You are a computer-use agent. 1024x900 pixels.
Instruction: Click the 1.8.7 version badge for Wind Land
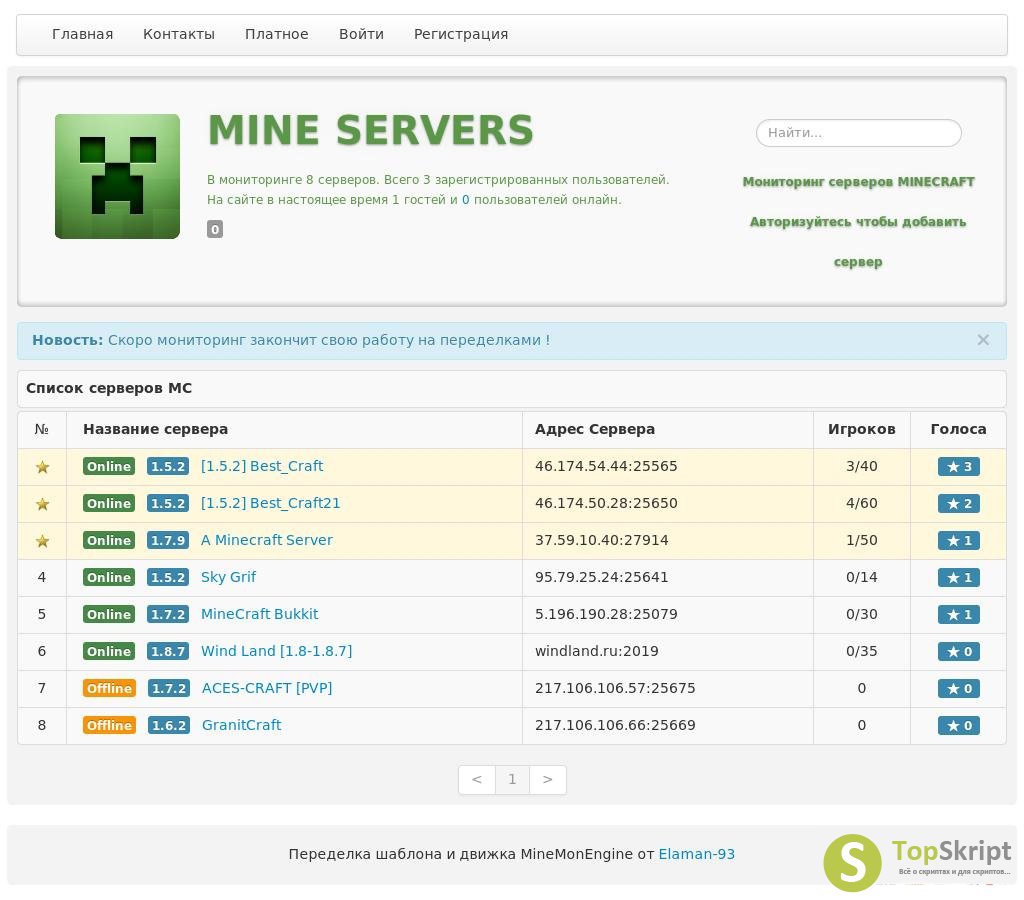(x=168, y=651)
